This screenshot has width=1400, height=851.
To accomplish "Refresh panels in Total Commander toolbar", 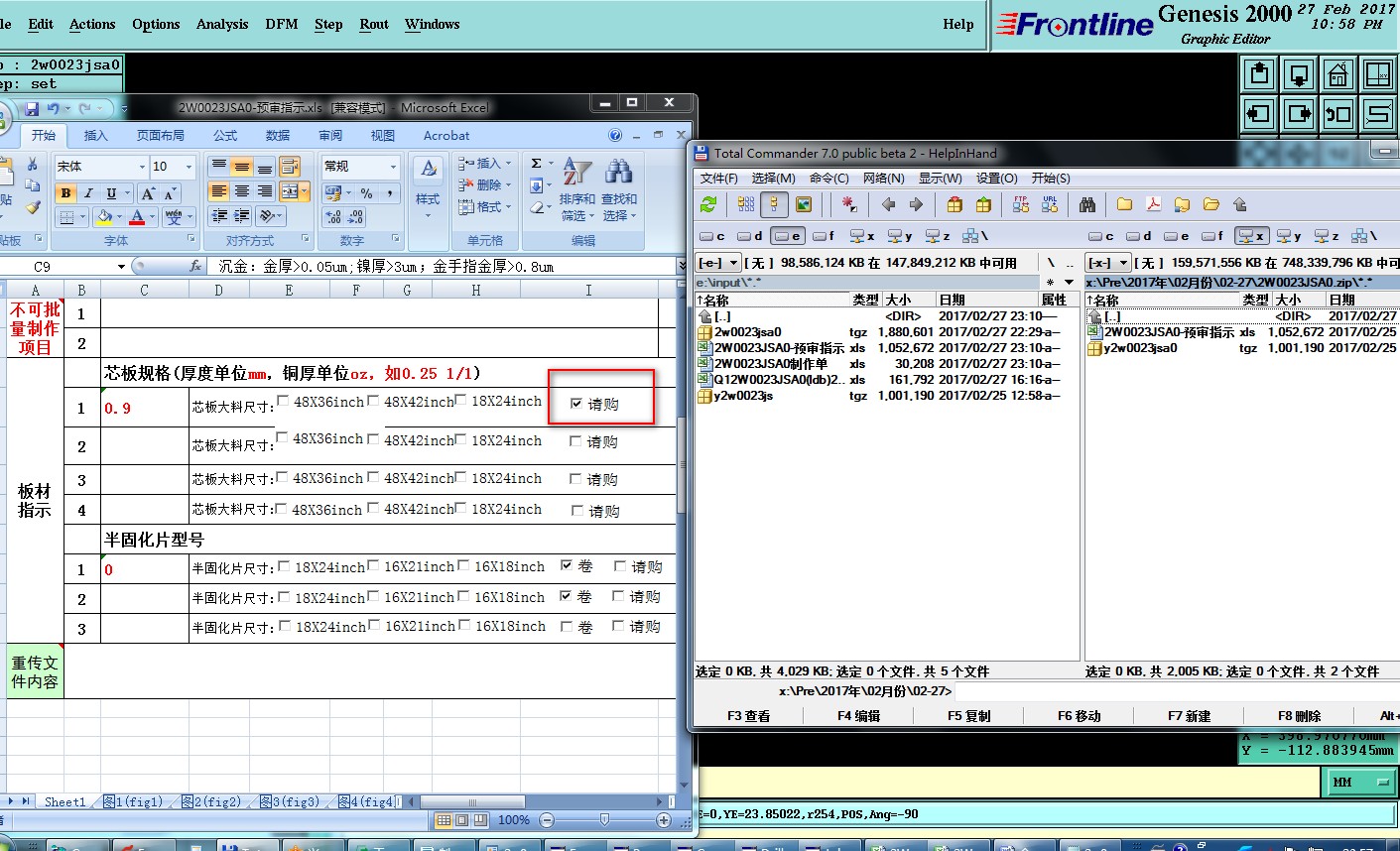I will point(708,204).
